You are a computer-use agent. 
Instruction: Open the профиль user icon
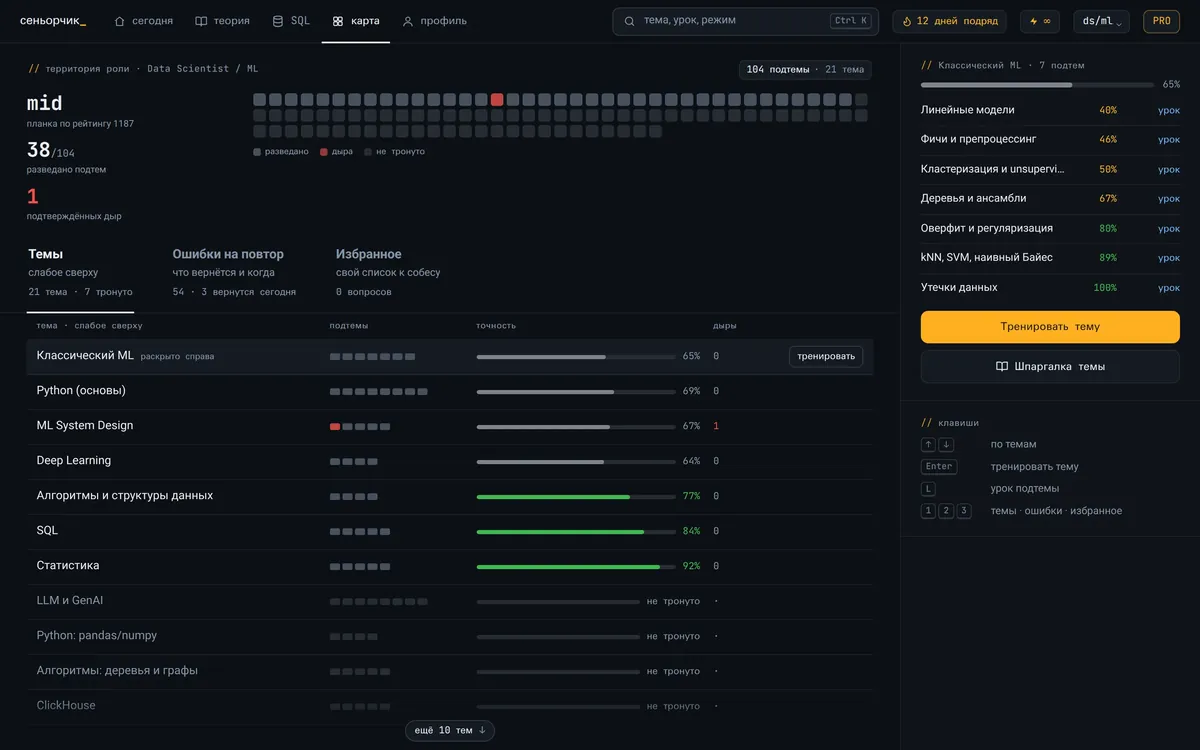point(408,21)
